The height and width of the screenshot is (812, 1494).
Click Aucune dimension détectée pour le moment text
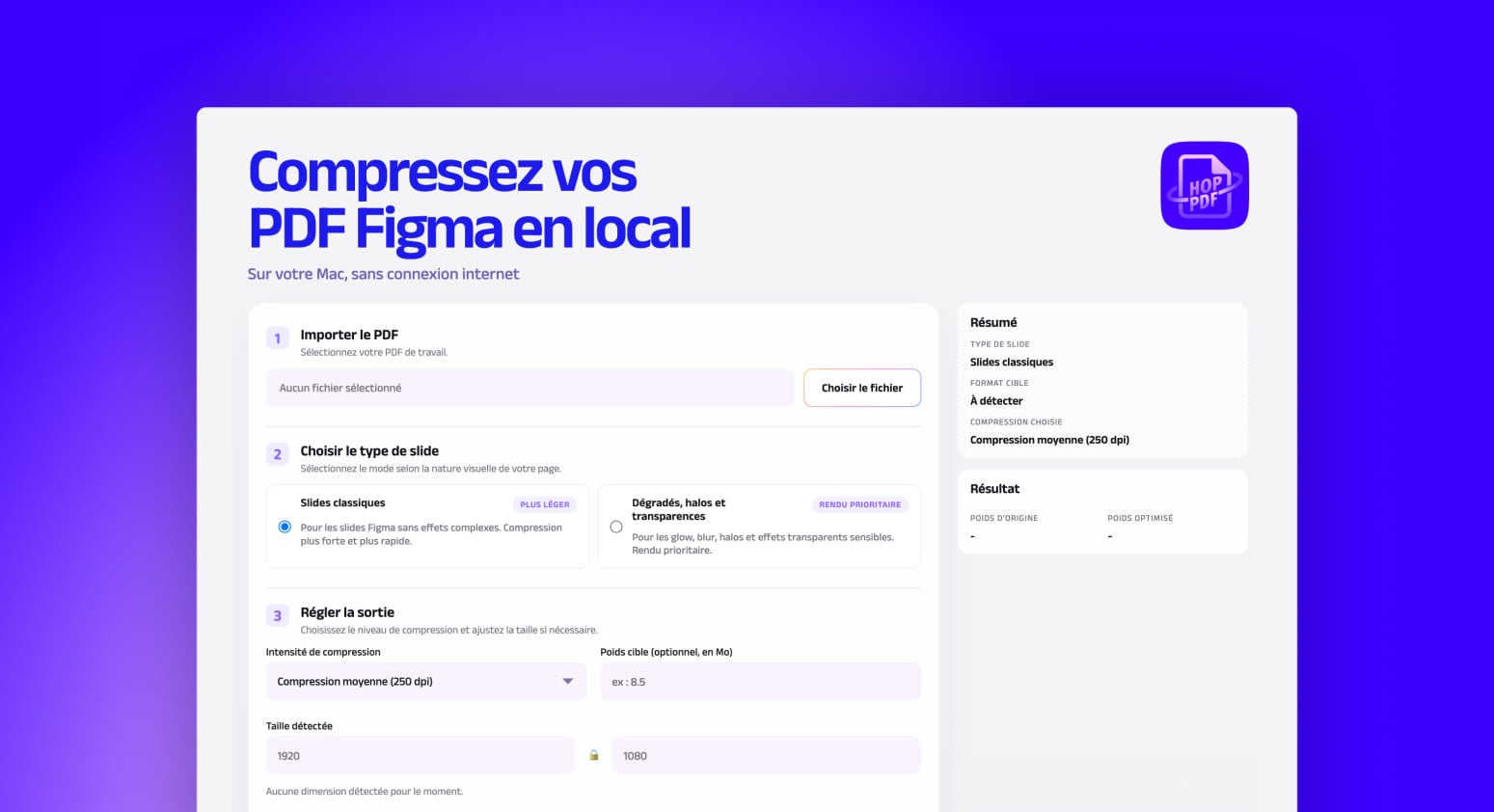(365, 792)
